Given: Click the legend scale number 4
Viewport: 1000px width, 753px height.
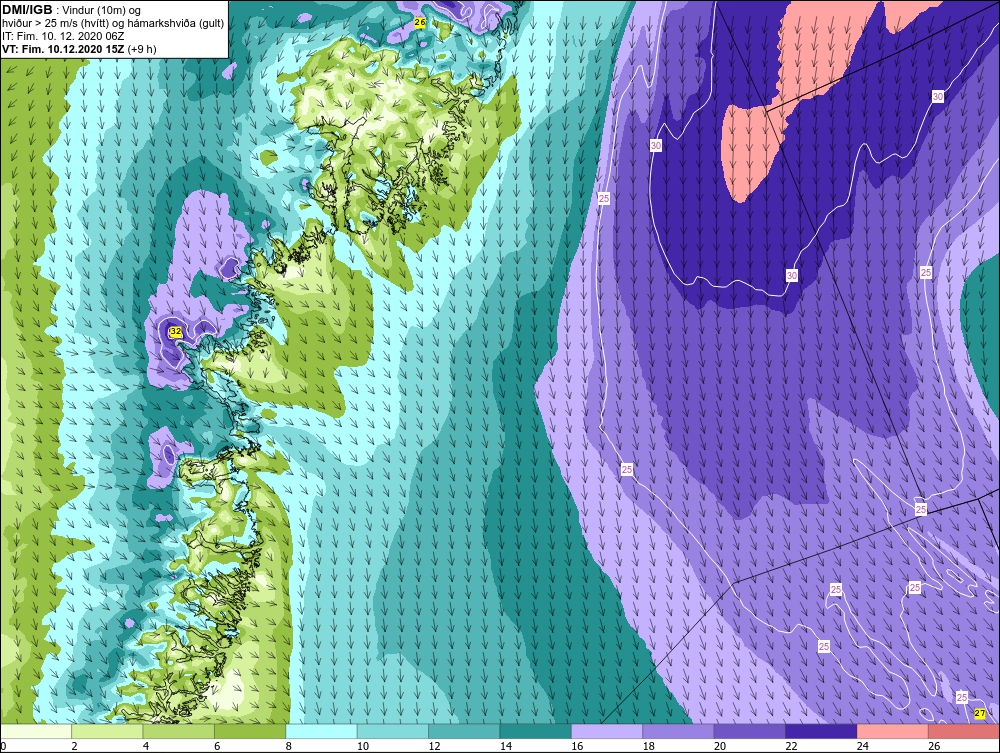Looking at the screenshot, I should [x=146, y=746].
